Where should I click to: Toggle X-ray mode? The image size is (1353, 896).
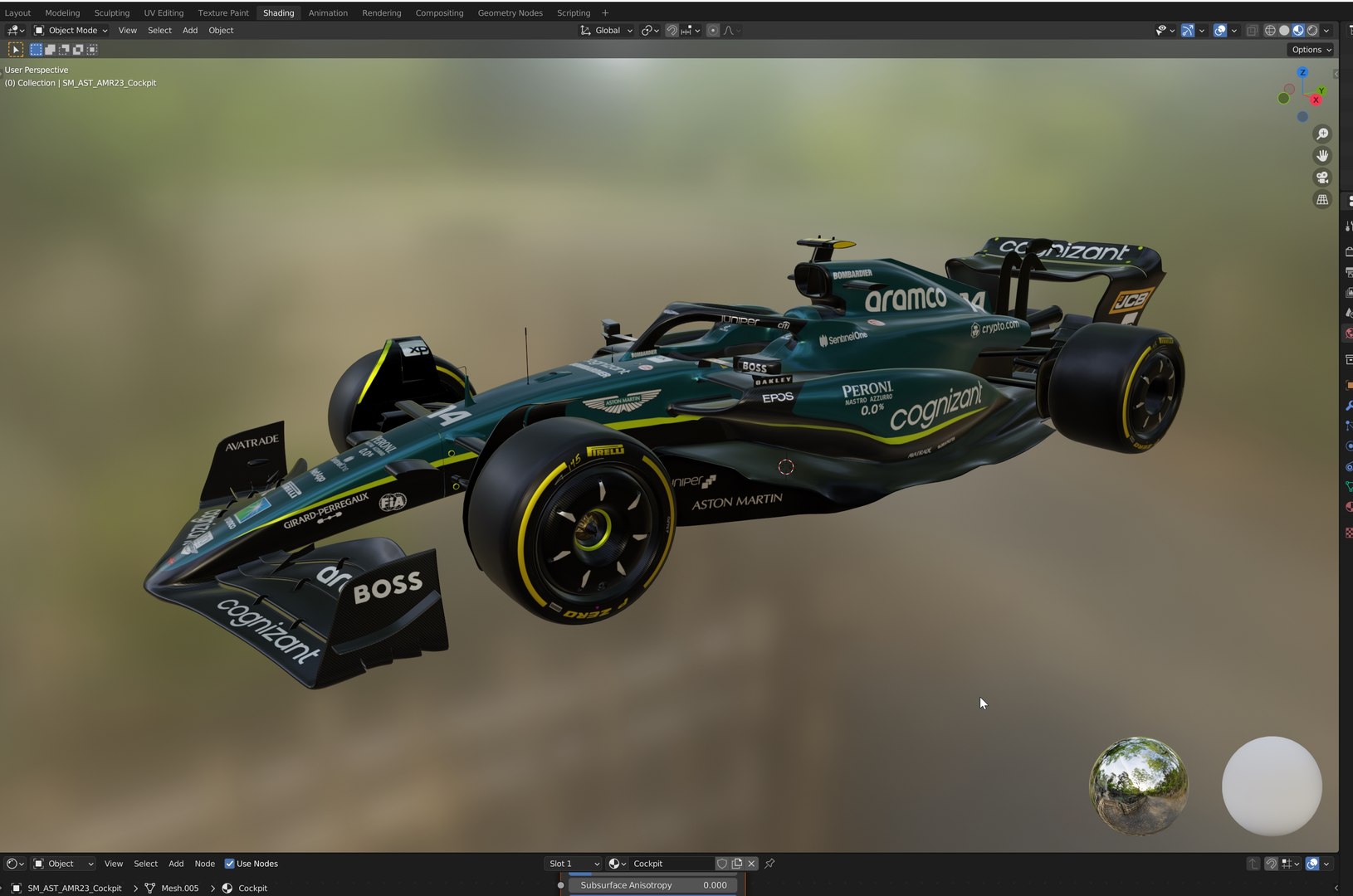point(1252,31)
